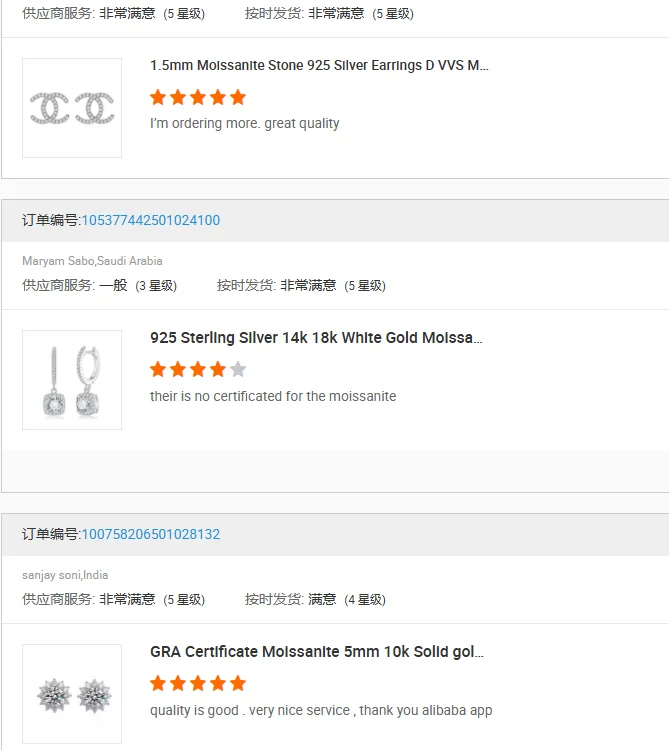This screenshot has height=750, width=669.
Task: Open the silver drop earrings product thumbnail
Action: pos(72,380)
